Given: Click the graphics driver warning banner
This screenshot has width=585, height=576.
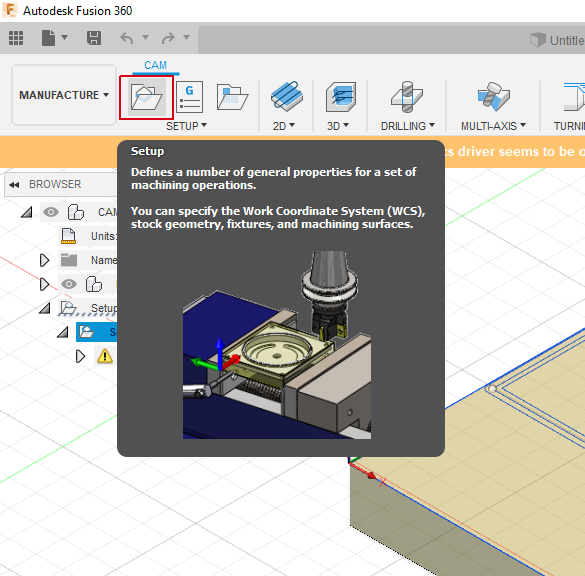Looking at the screenshot, I should point(515,152).
